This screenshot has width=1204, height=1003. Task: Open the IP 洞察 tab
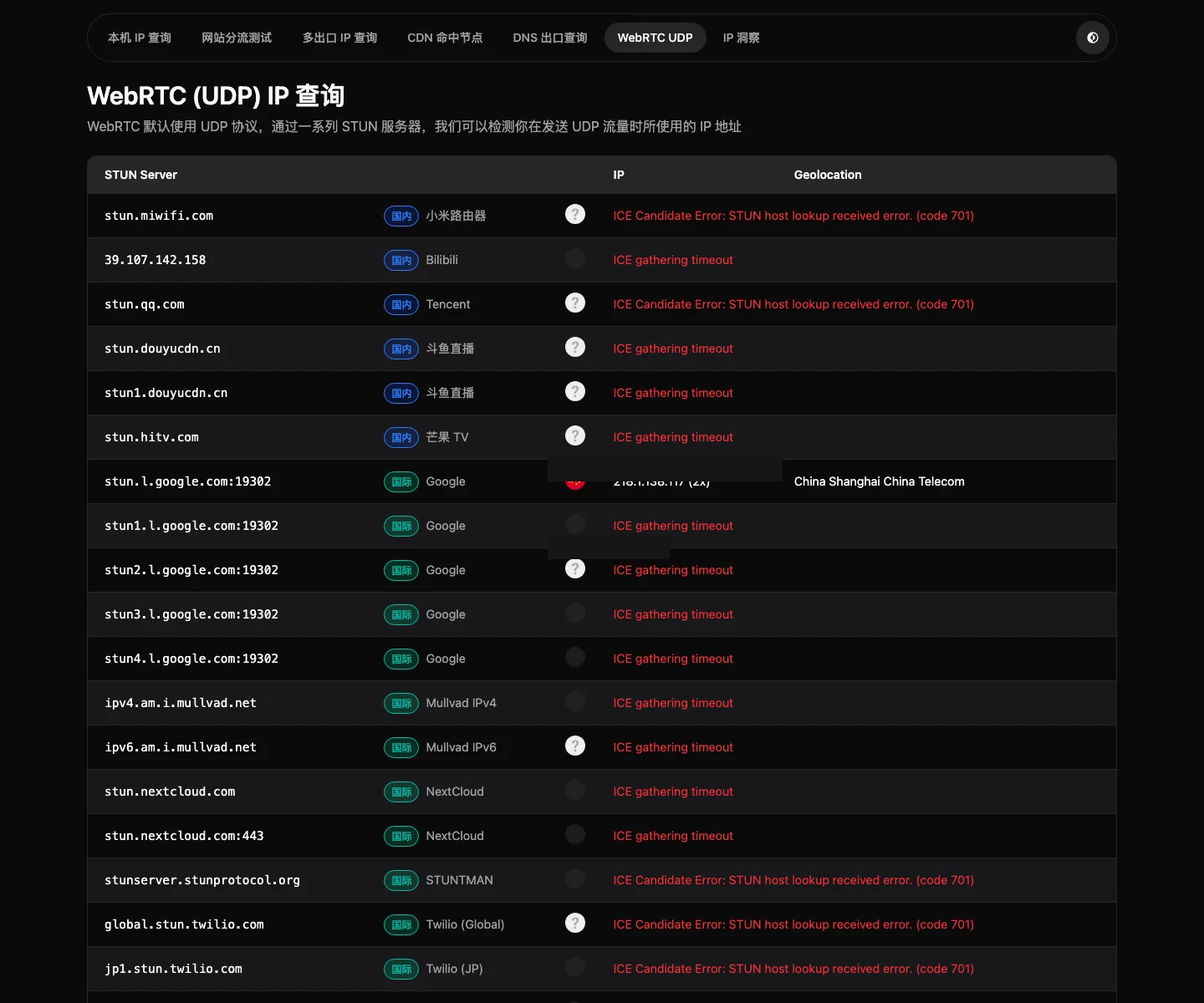(741, 38)
